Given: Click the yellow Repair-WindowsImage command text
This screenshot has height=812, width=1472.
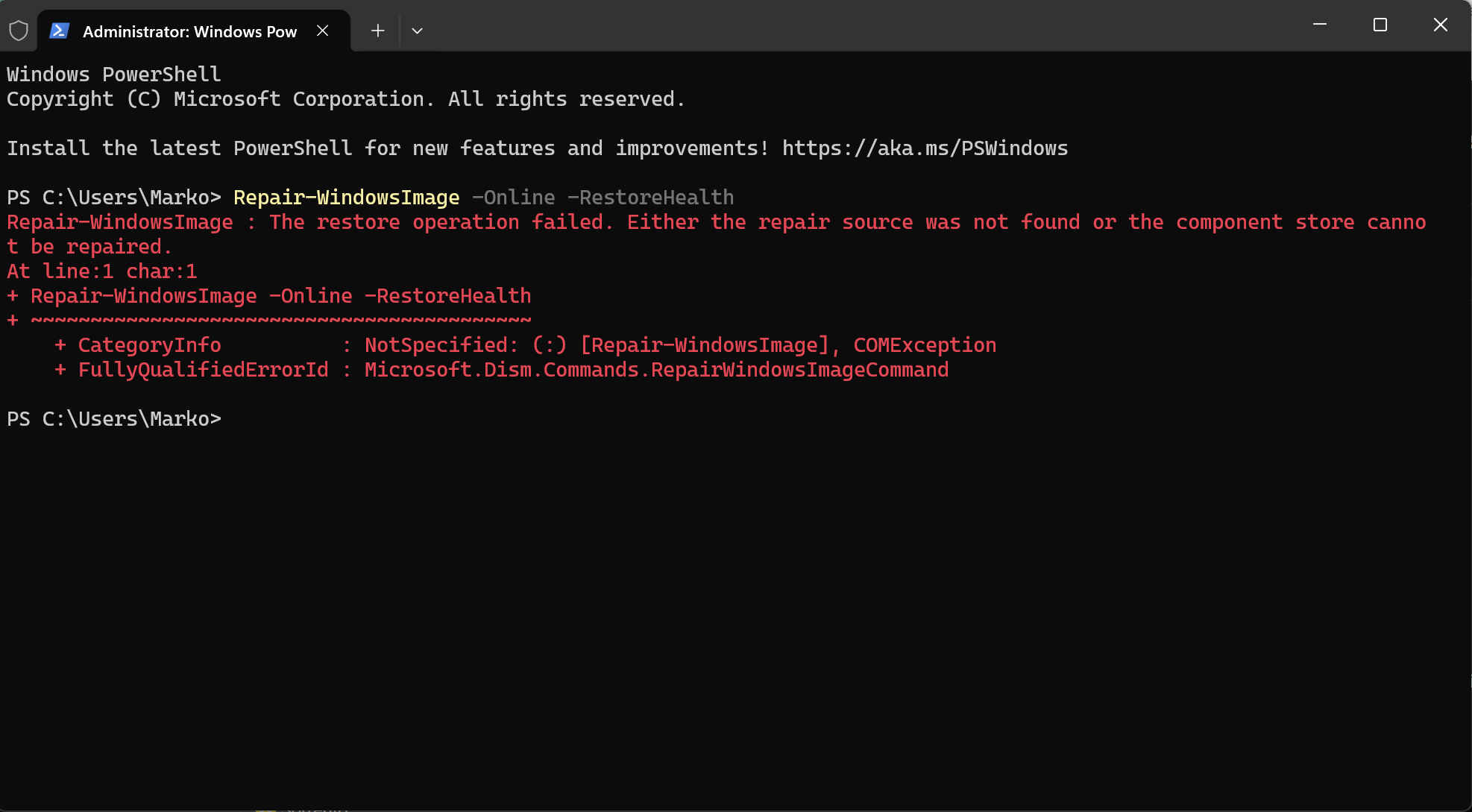Looking at the screenshot, I should [346, 198].
